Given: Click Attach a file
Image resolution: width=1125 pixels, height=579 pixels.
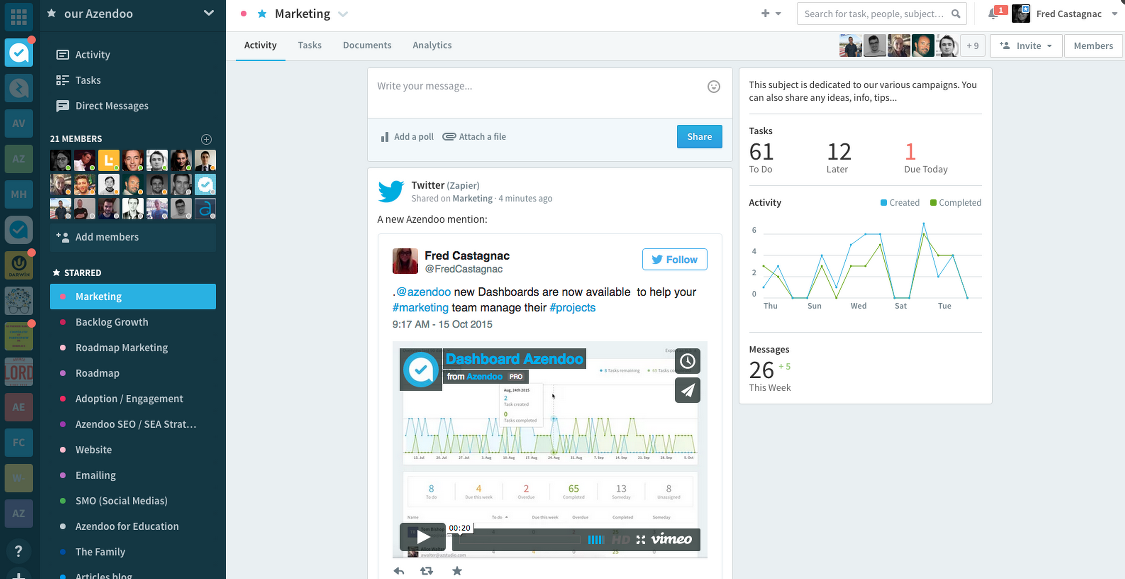Looking at the screenshot, I should [x=474, y=137].
